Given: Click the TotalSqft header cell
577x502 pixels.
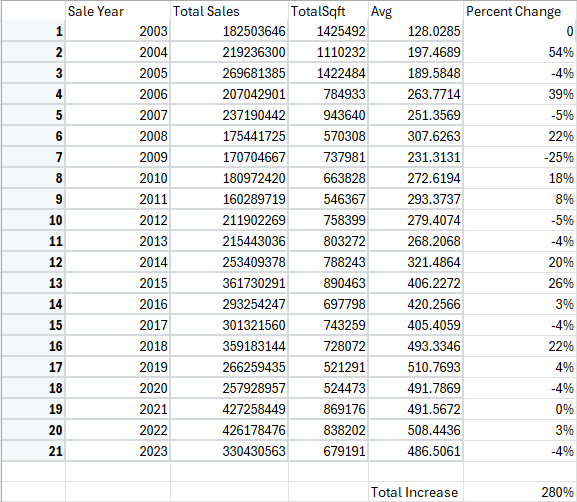Looking at the screenshot, I should (328, 11).
